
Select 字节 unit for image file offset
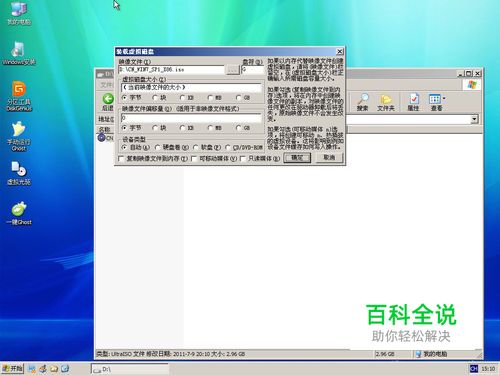click(x=125, y=128)
